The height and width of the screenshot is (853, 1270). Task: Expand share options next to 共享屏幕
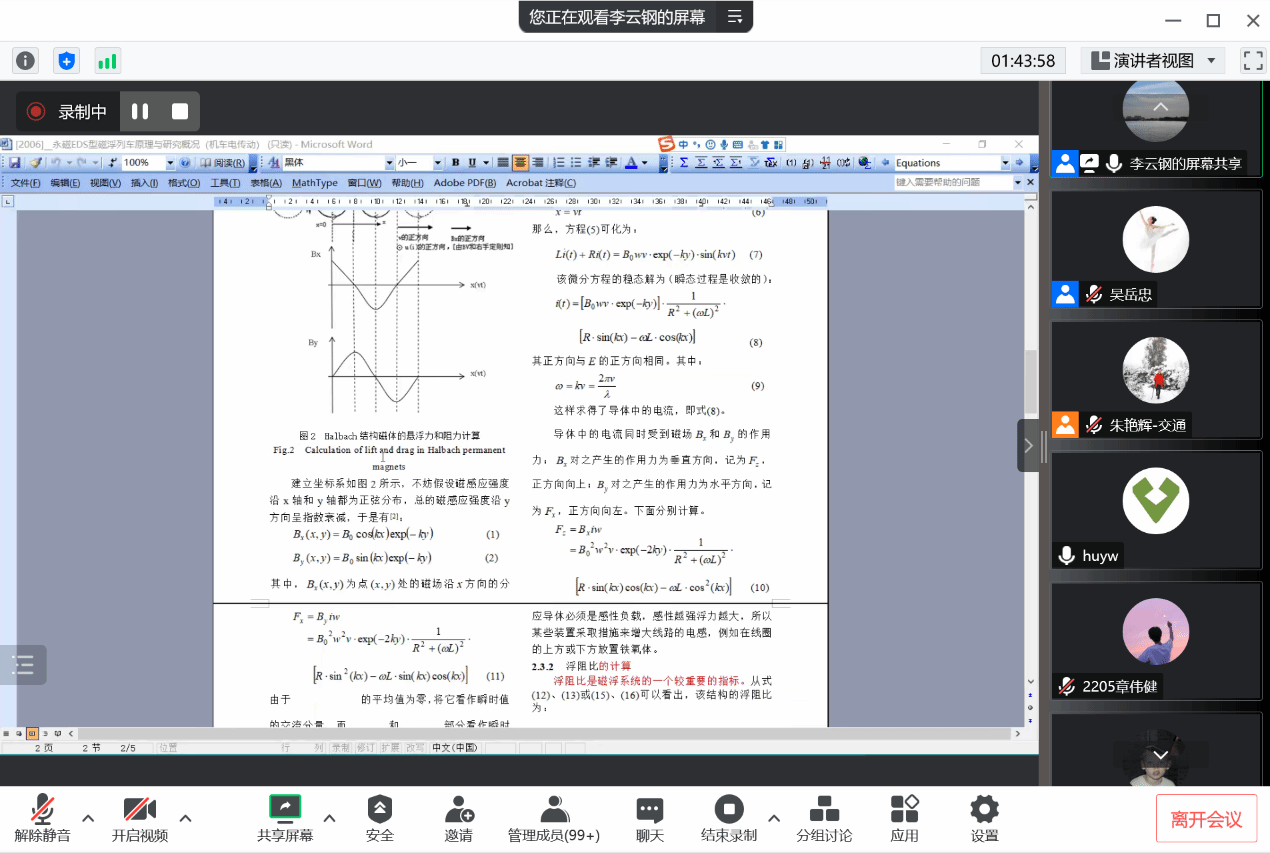coord(329,818)
